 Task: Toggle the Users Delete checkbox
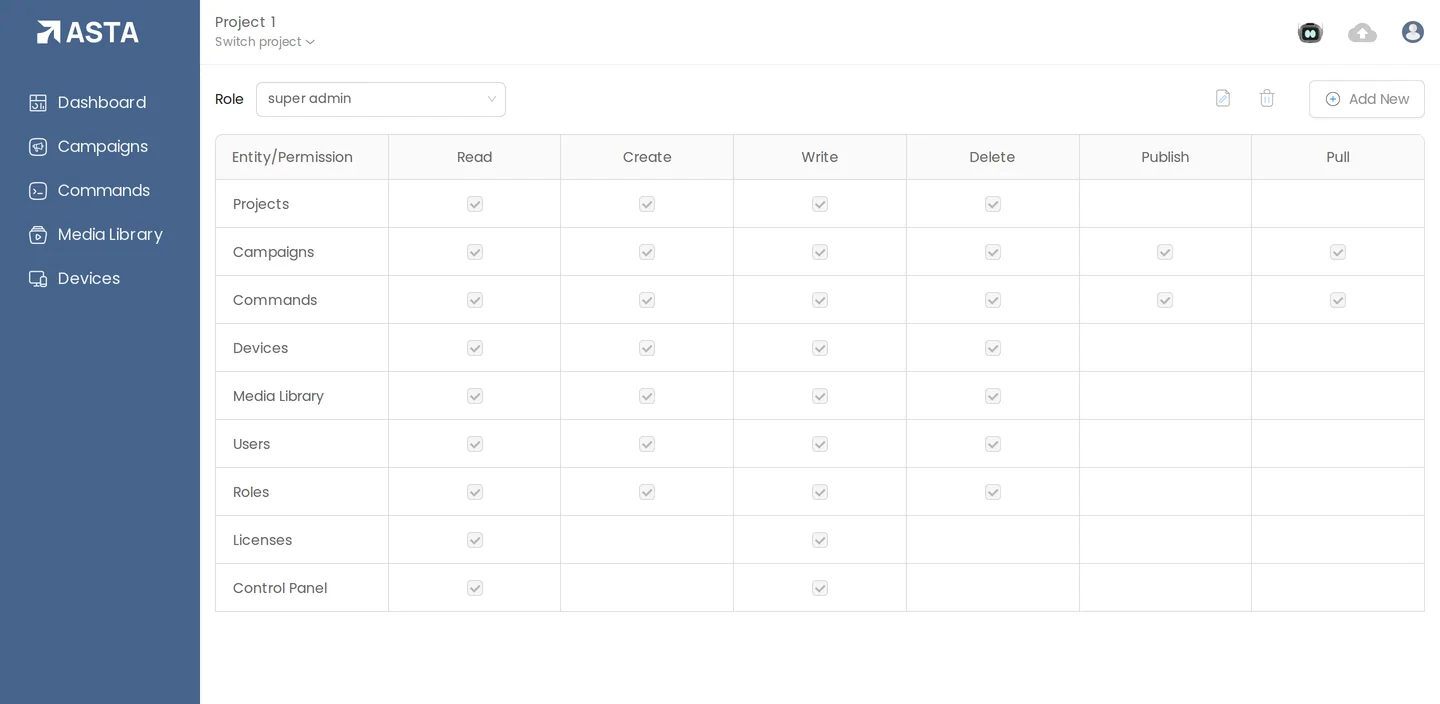[x=993, y=444]
